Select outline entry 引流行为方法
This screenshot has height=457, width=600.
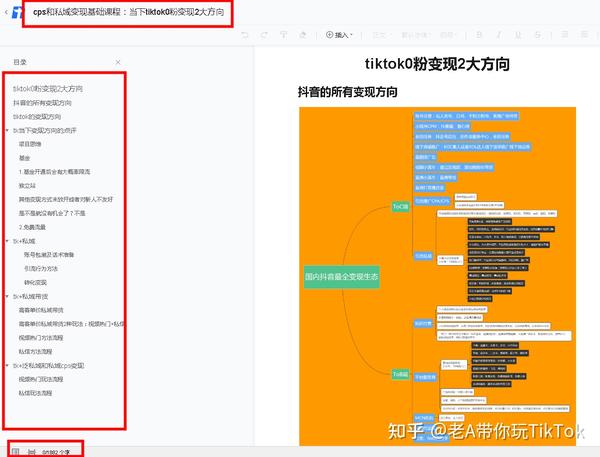[x=41, y=269]
